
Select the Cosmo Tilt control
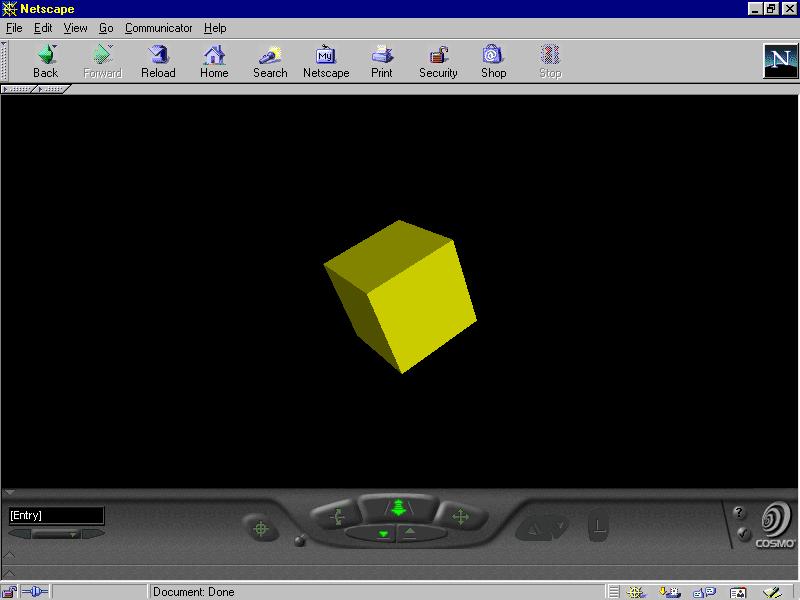(x=336, y=516)
